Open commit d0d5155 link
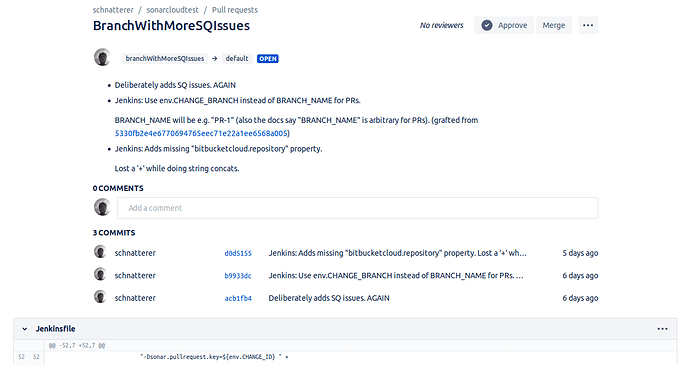 coord(238,253)
